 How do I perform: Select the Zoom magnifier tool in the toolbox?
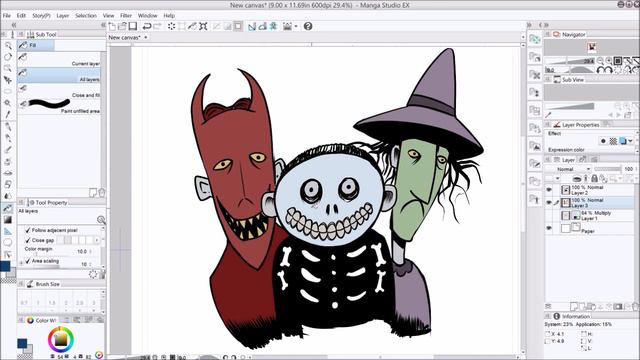[8, 45]
